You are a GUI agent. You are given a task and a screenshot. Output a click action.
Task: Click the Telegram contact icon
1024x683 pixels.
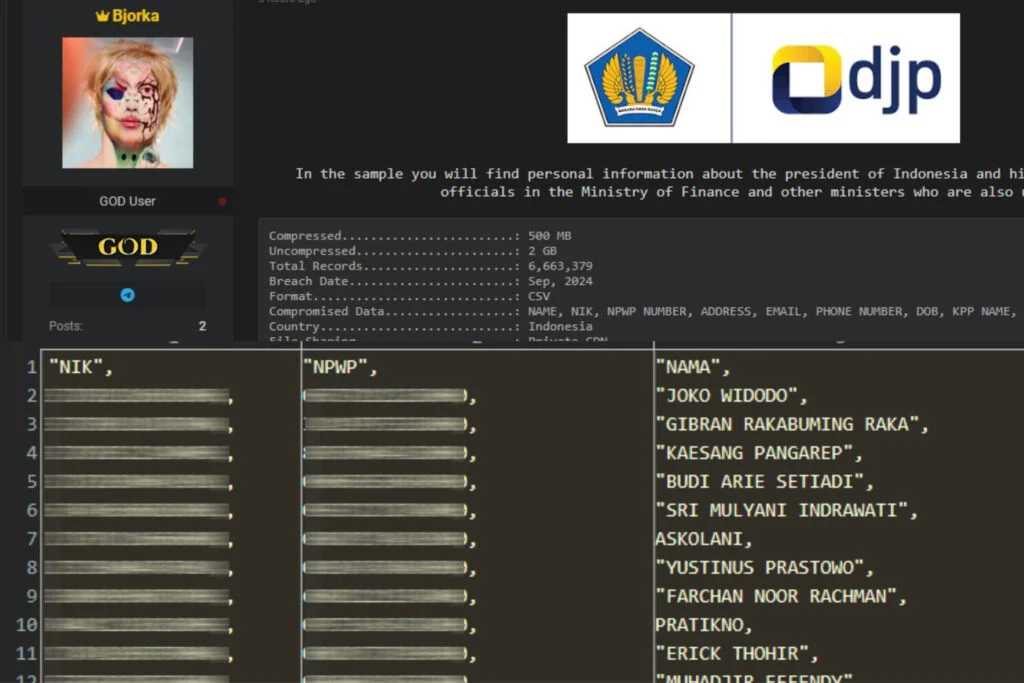(x=128, y=295)
